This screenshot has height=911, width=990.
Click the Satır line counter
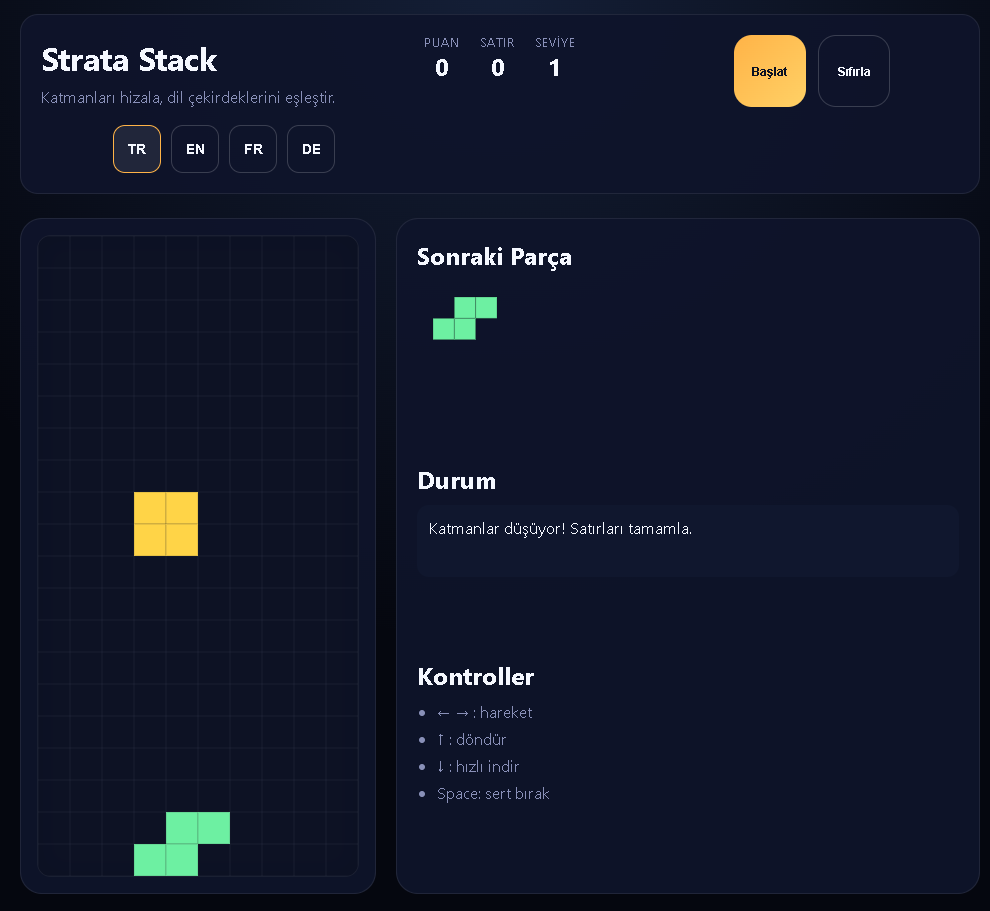coord(497,68)
